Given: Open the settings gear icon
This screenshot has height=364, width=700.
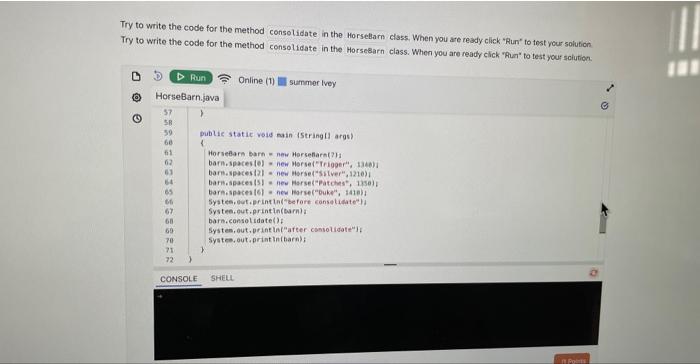Looking at the screenshot, I should tap(137, 97).
